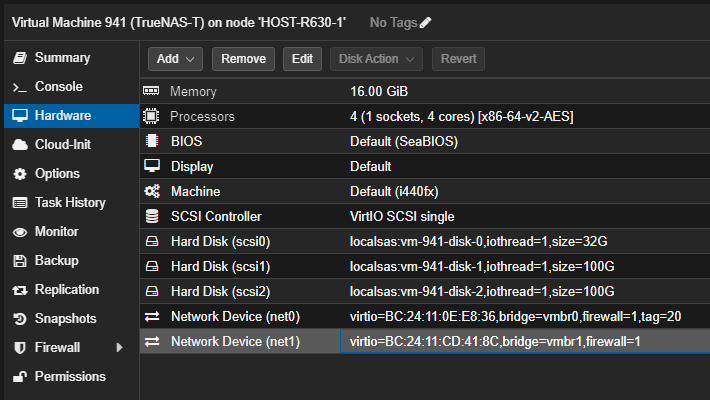Select the vm-941-disk-2 disk entry
The width and height of the screenshot is (710, 400).
[482, 291]
